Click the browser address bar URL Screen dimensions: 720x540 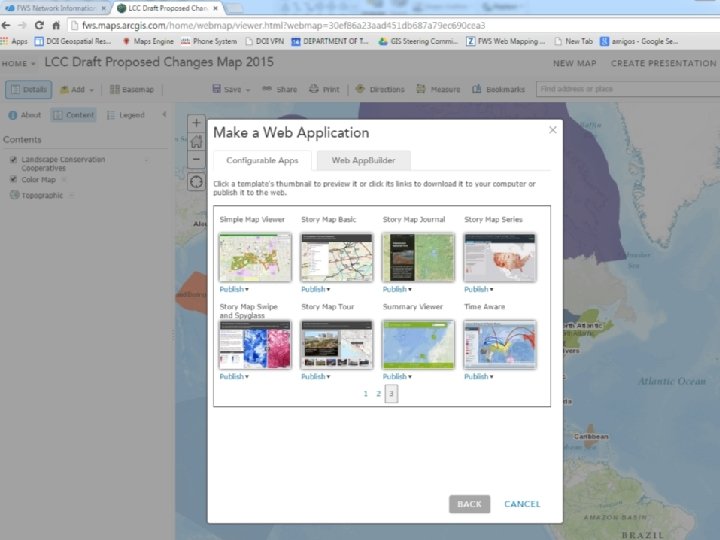tap(283, 25)
